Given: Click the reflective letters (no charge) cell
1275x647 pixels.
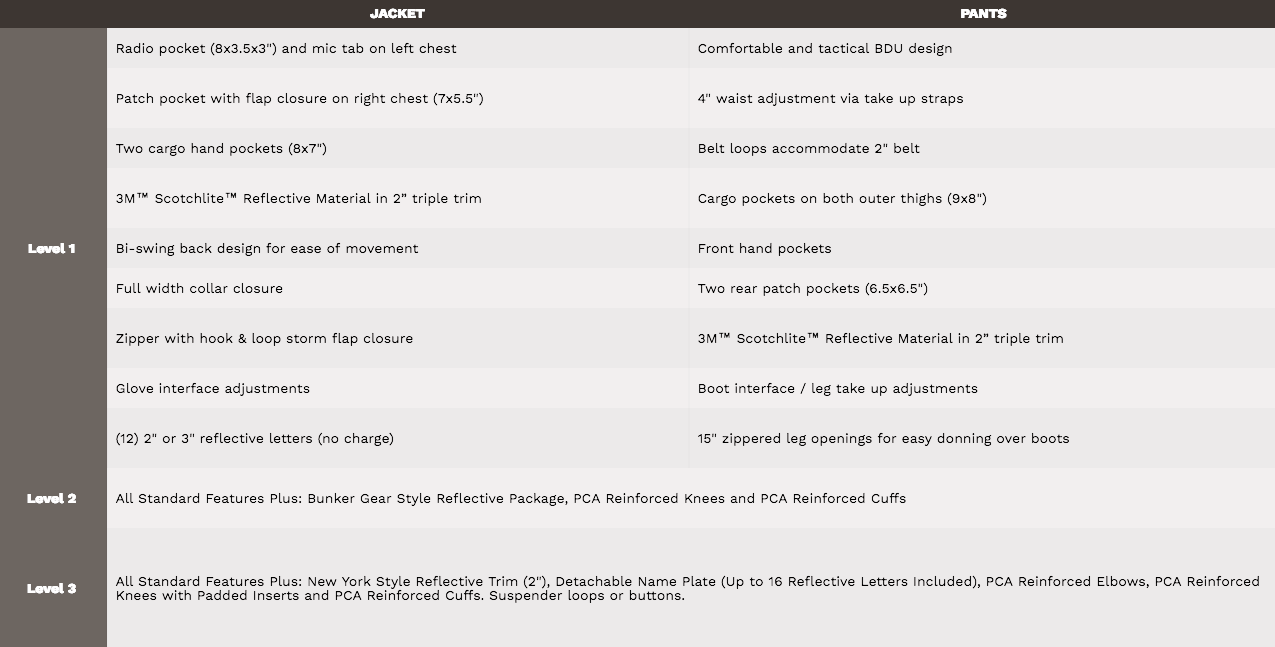Looking at the screenshot, I should [x=255, y=438].
